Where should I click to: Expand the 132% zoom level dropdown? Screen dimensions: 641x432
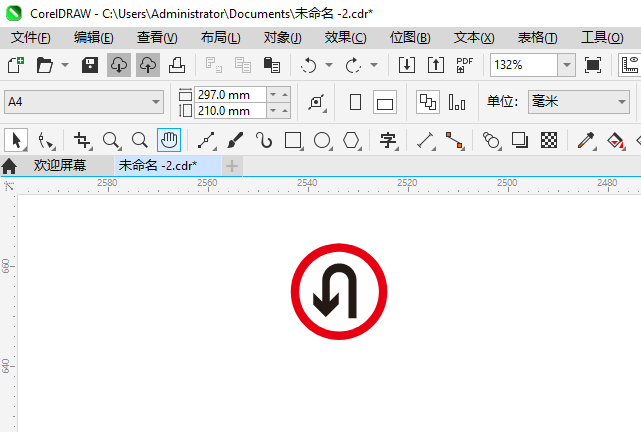tap(567, 65)
